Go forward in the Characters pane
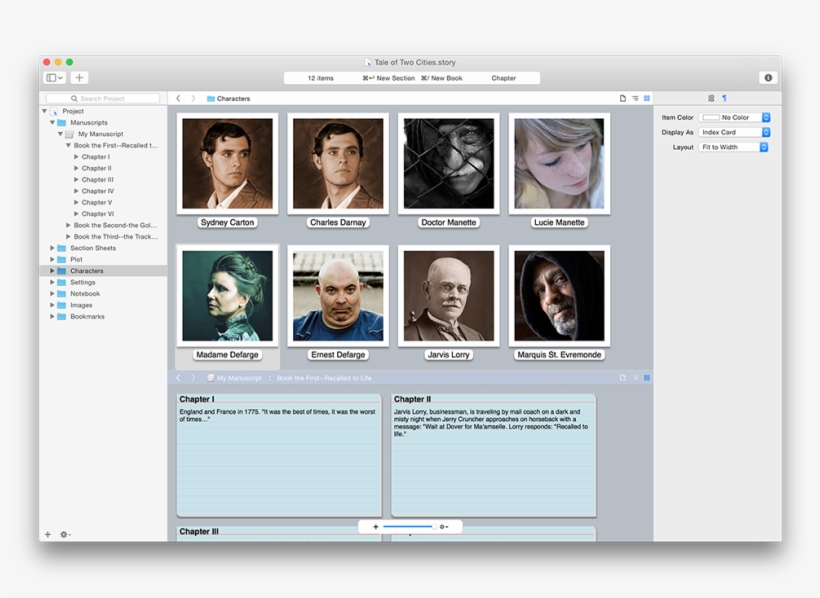 click(x=193, y=98)
